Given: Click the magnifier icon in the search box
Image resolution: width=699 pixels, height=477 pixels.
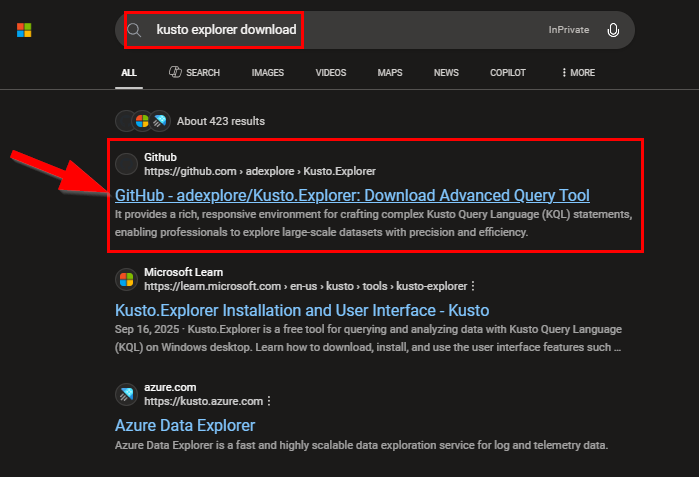Looking at the screenshot, I should pyautogui.click(x=134, y=30).
